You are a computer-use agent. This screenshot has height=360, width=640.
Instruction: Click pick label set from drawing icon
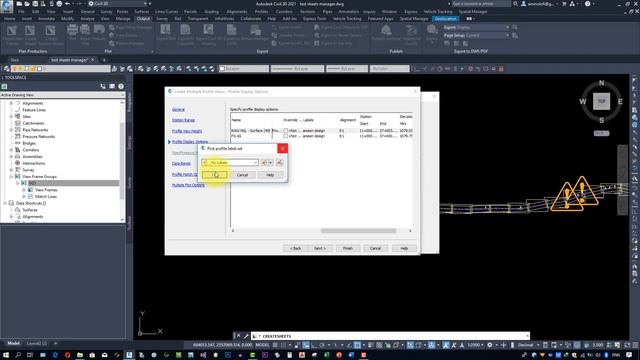279,162
